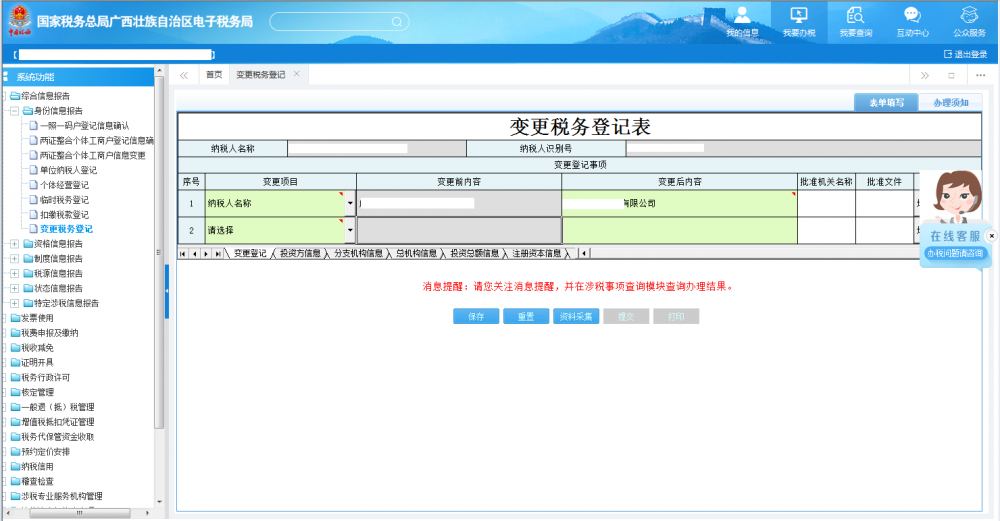Screen dimensions: 1000x521
Task: Select the 投资方信息 sheet tab
Action: [300, 254]
